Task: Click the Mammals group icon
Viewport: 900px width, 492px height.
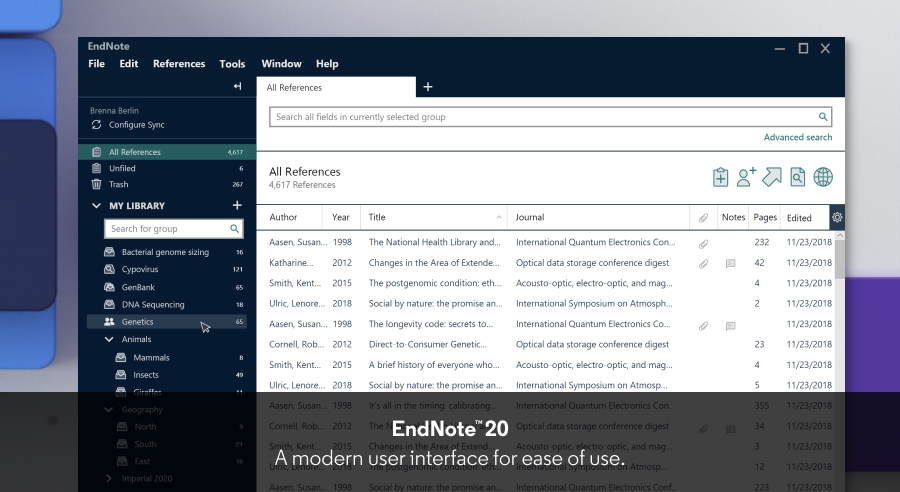Action: [121, 357]
